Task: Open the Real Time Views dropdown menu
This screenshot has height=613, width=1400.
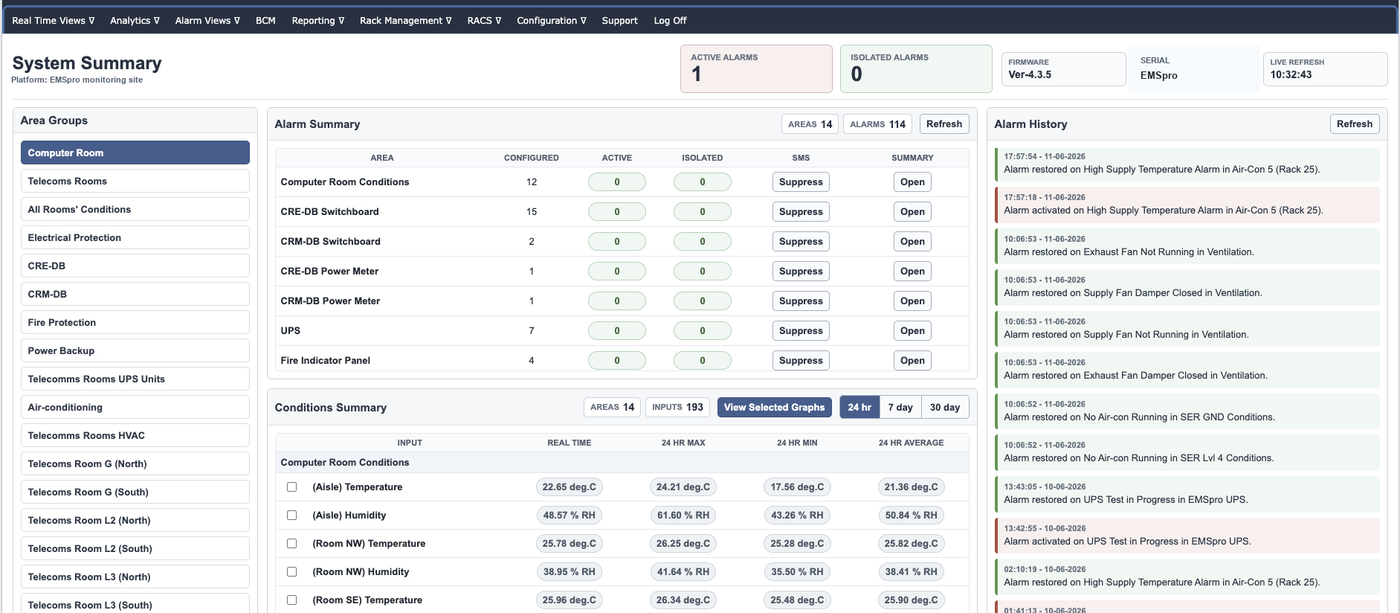Action: click(x=53, y=20)
